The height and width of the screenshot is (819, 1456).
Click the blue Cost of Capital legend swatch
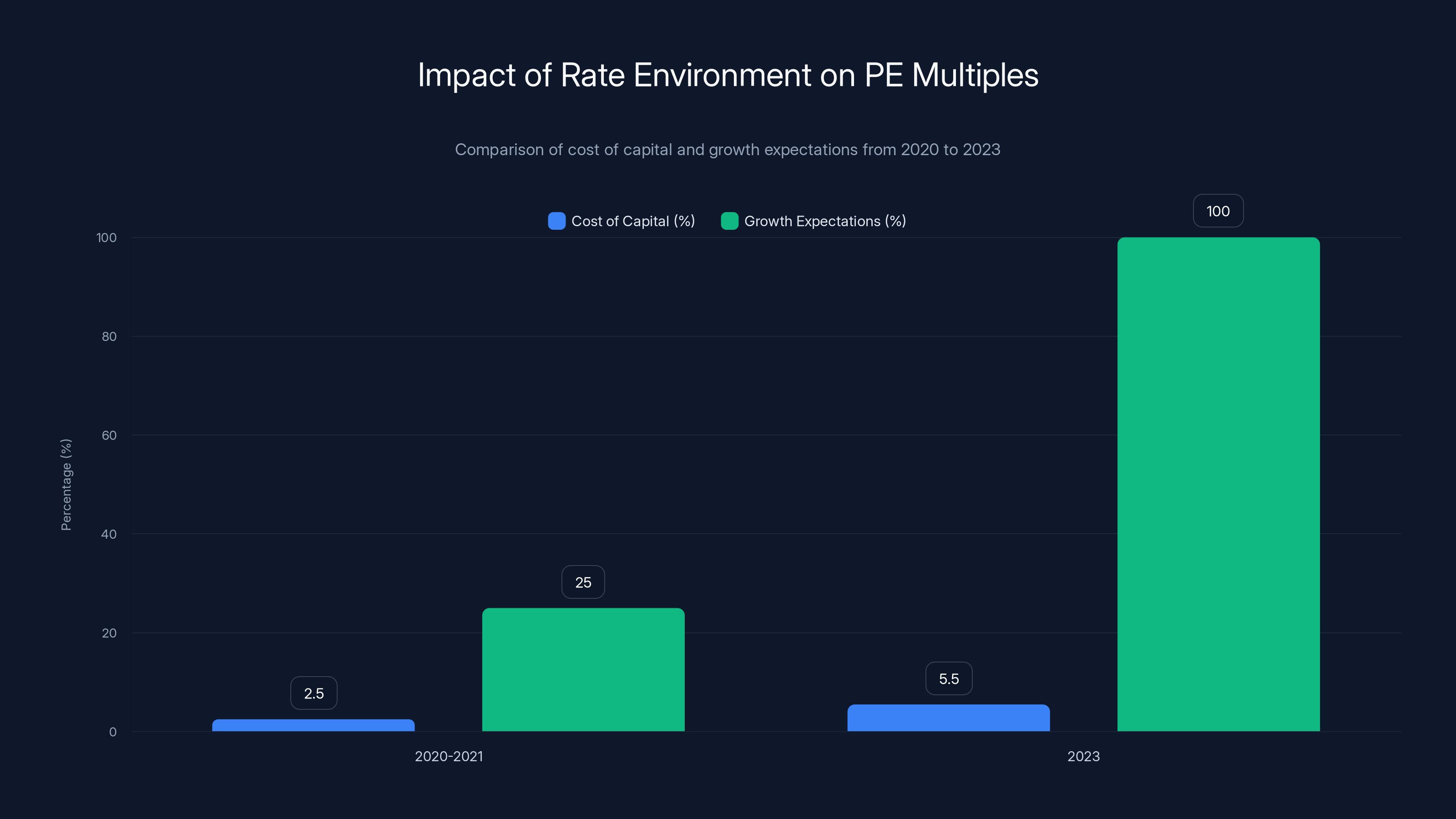(557, 221)
